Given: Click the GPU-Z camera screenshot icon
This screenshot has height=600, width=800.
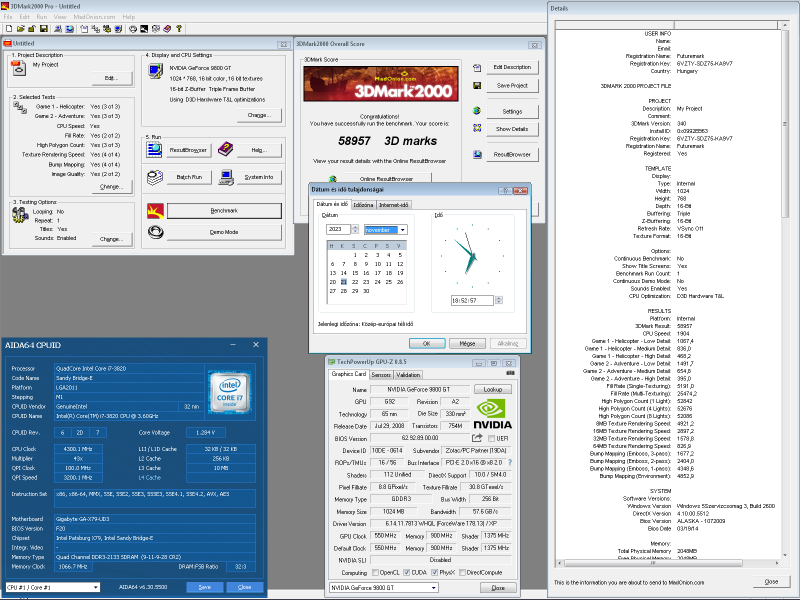Looking at the screenshot, I should [x=510, y=374].
